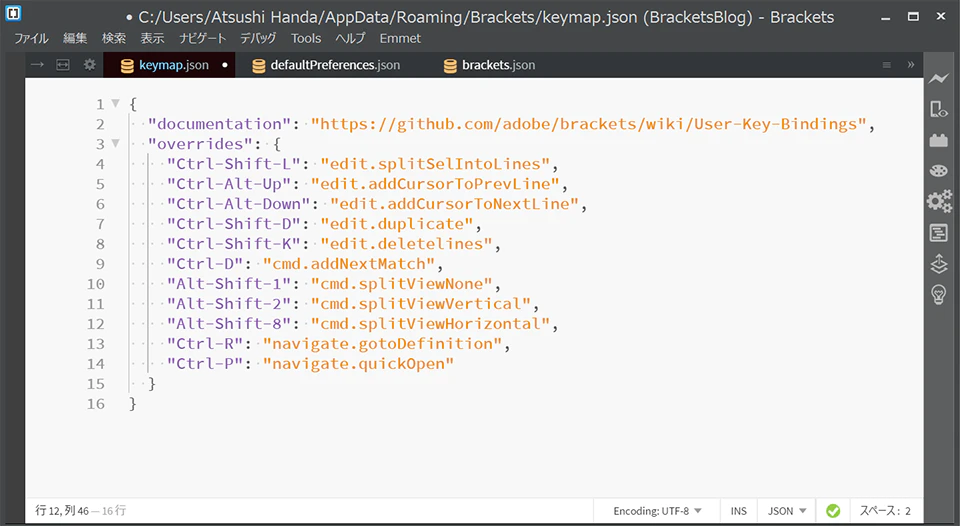Switch to the keymap.json tab
The image size is (960, 526).
(170, 65)
